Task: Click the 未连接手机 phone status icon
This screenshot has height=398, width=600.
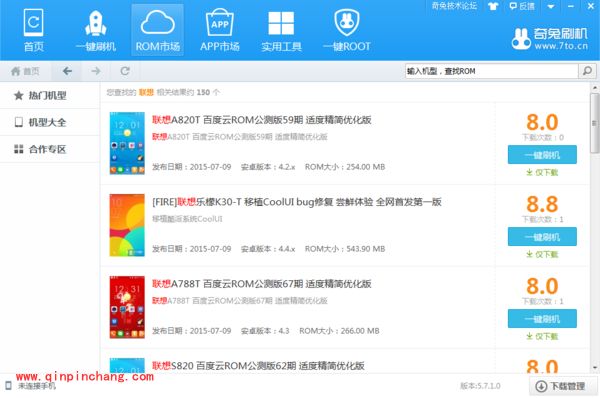Action: click(x=8, y=386)
